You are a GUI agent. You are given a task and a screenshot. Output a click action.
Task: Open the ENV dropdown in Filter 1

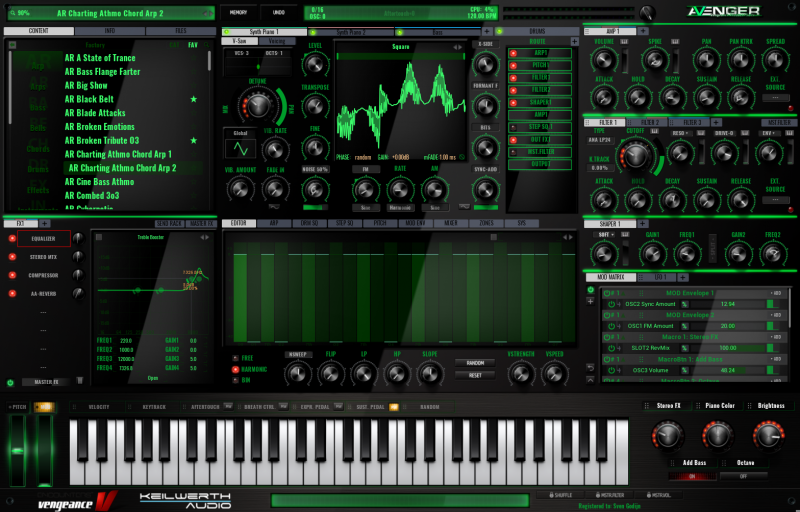768,133
